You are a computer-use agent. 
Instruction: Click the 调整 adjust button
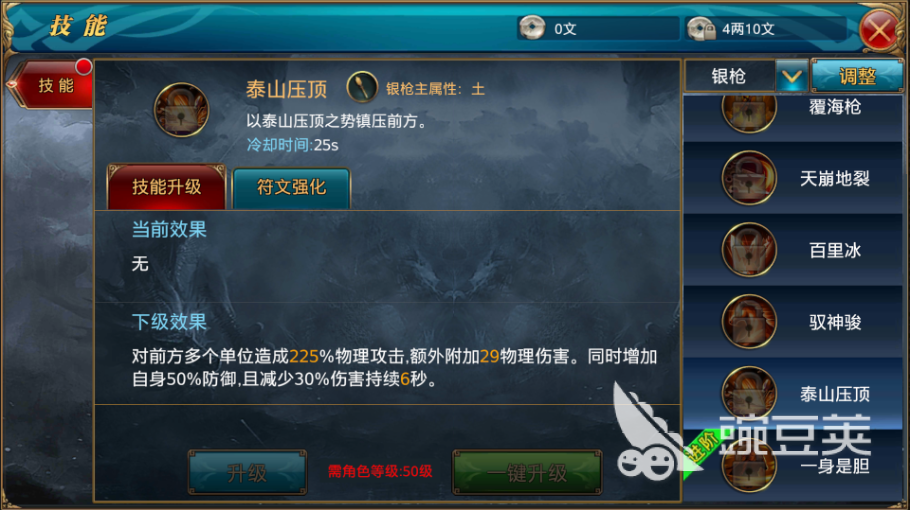(857, 76)
